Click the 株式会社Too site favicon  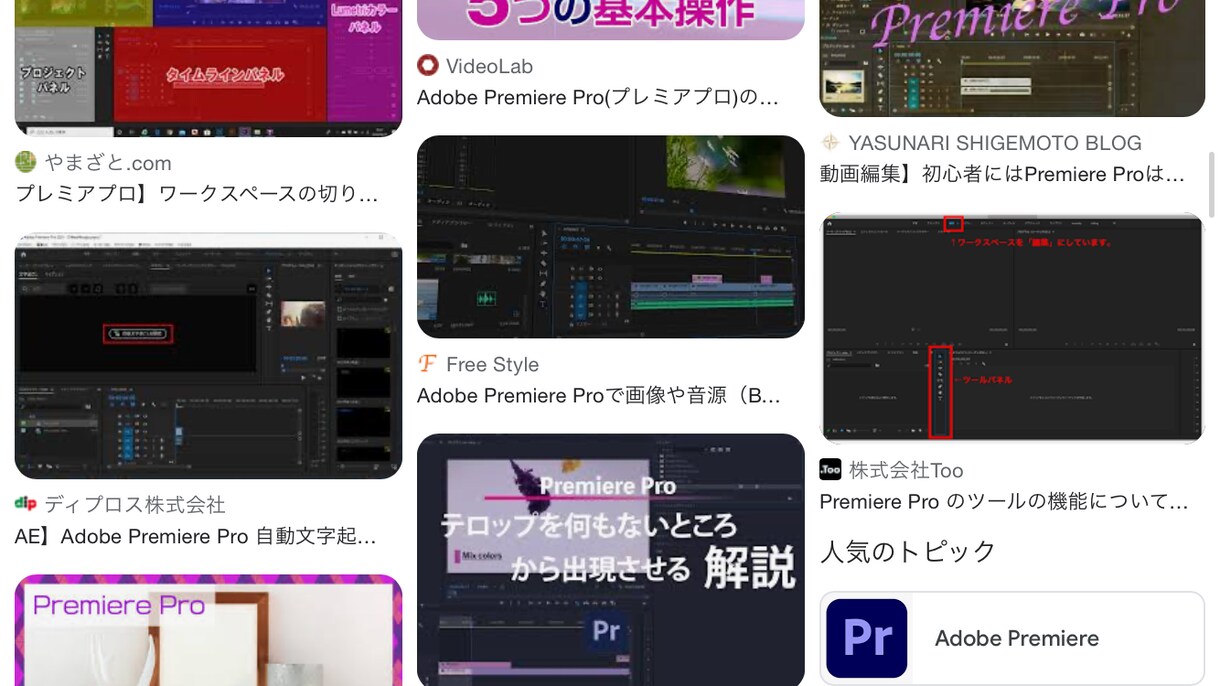(x=830, y=469)
